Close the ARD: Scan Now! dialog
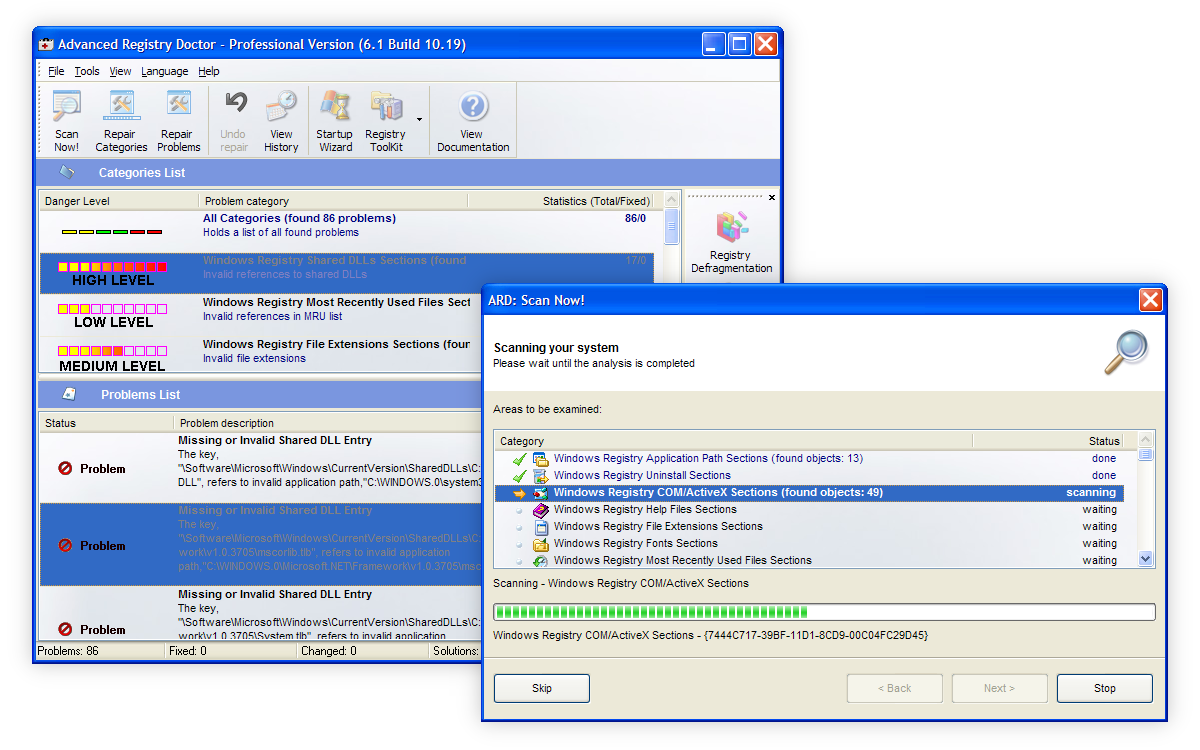 pyautogui.click(x=1151, y=300)
